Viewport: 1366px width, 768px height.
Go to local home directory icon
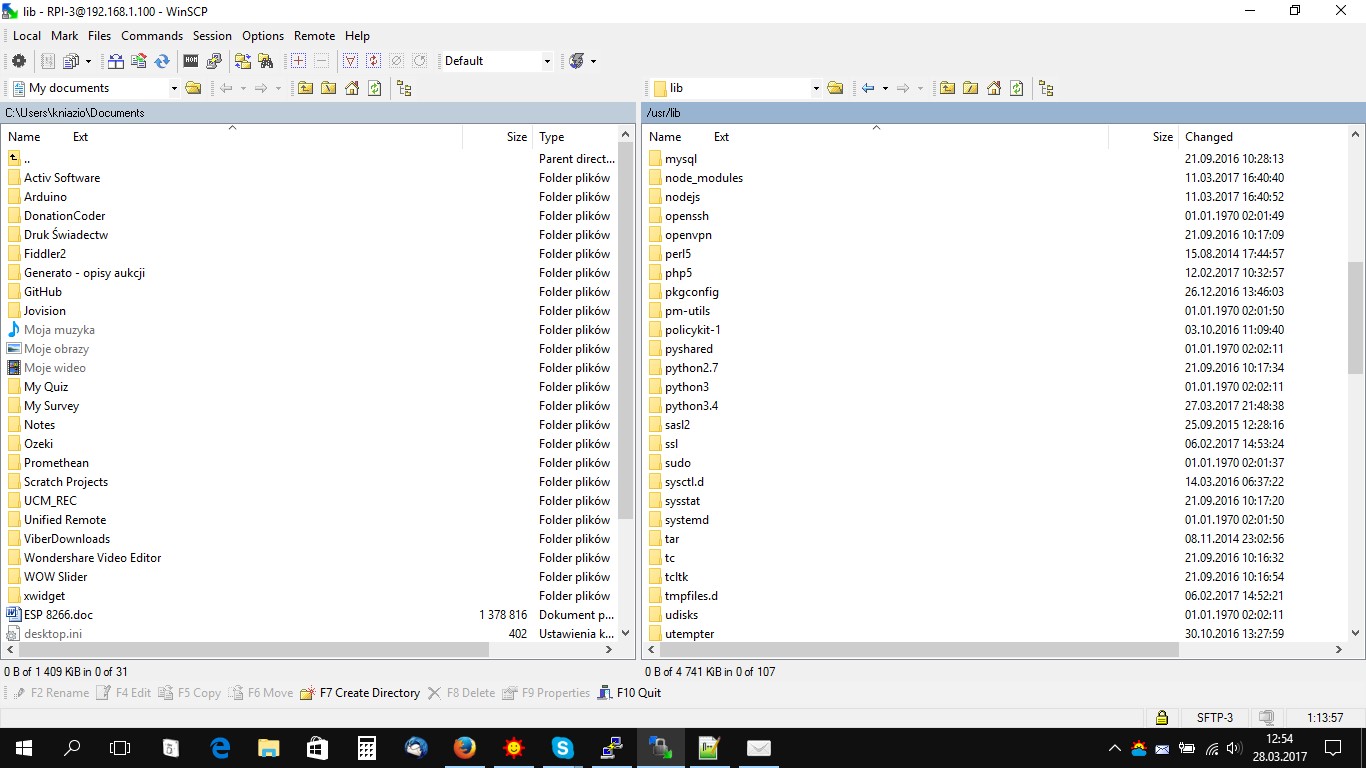pos(352,88)
